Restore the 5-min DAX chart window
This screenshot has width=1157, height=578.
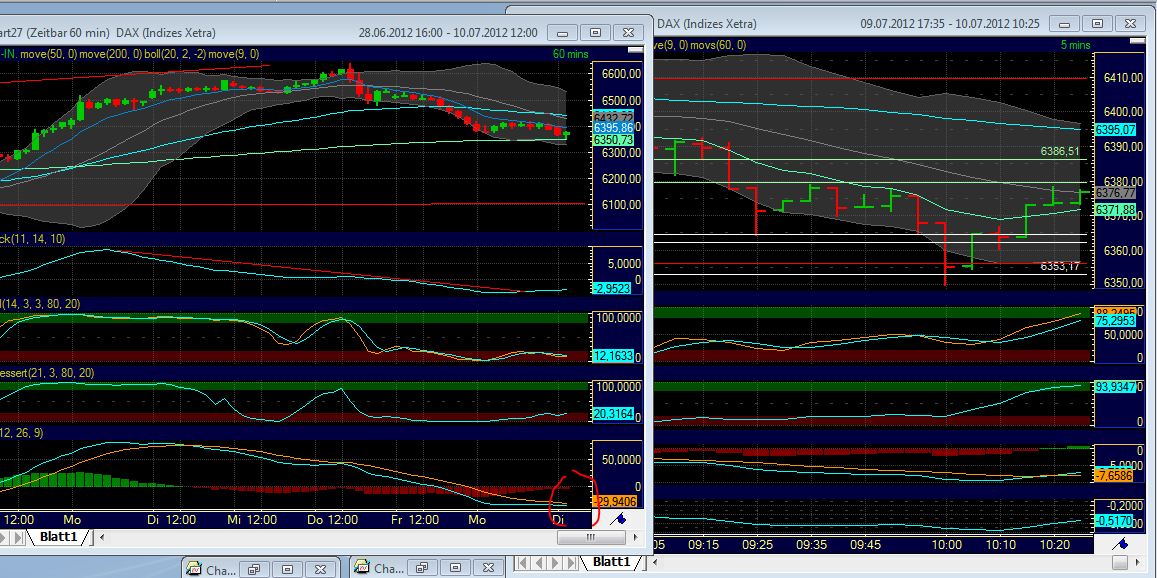coord(1096,22)
